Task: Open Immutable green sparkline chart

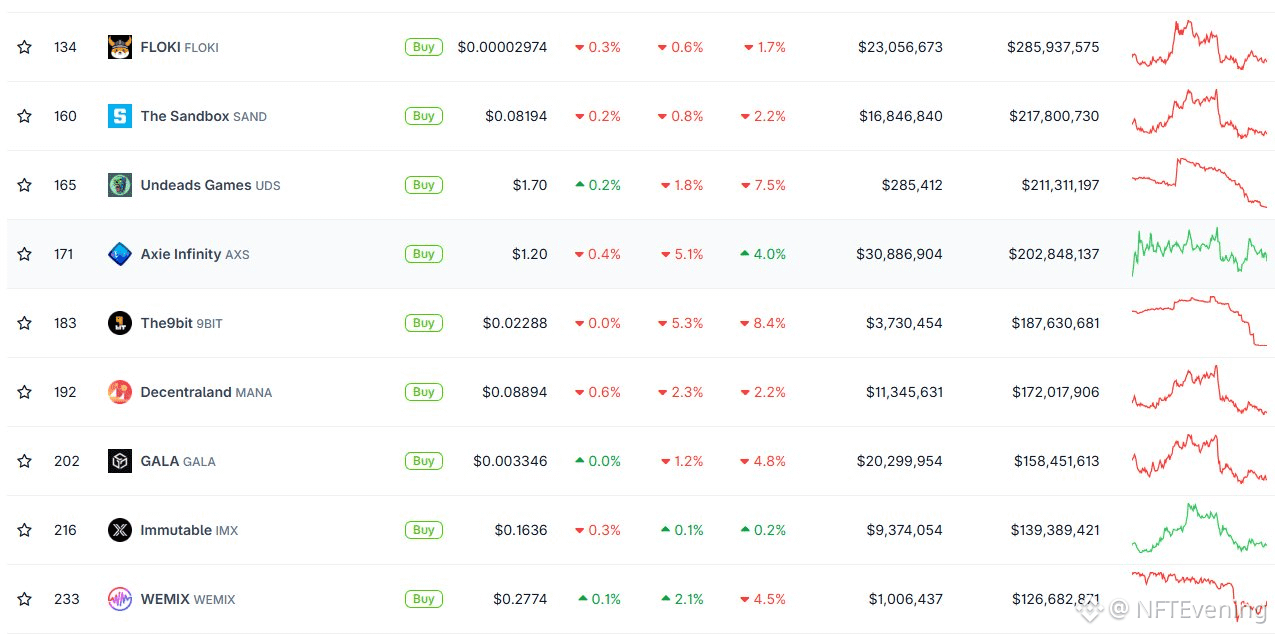Action: (x=1199, y=528)
